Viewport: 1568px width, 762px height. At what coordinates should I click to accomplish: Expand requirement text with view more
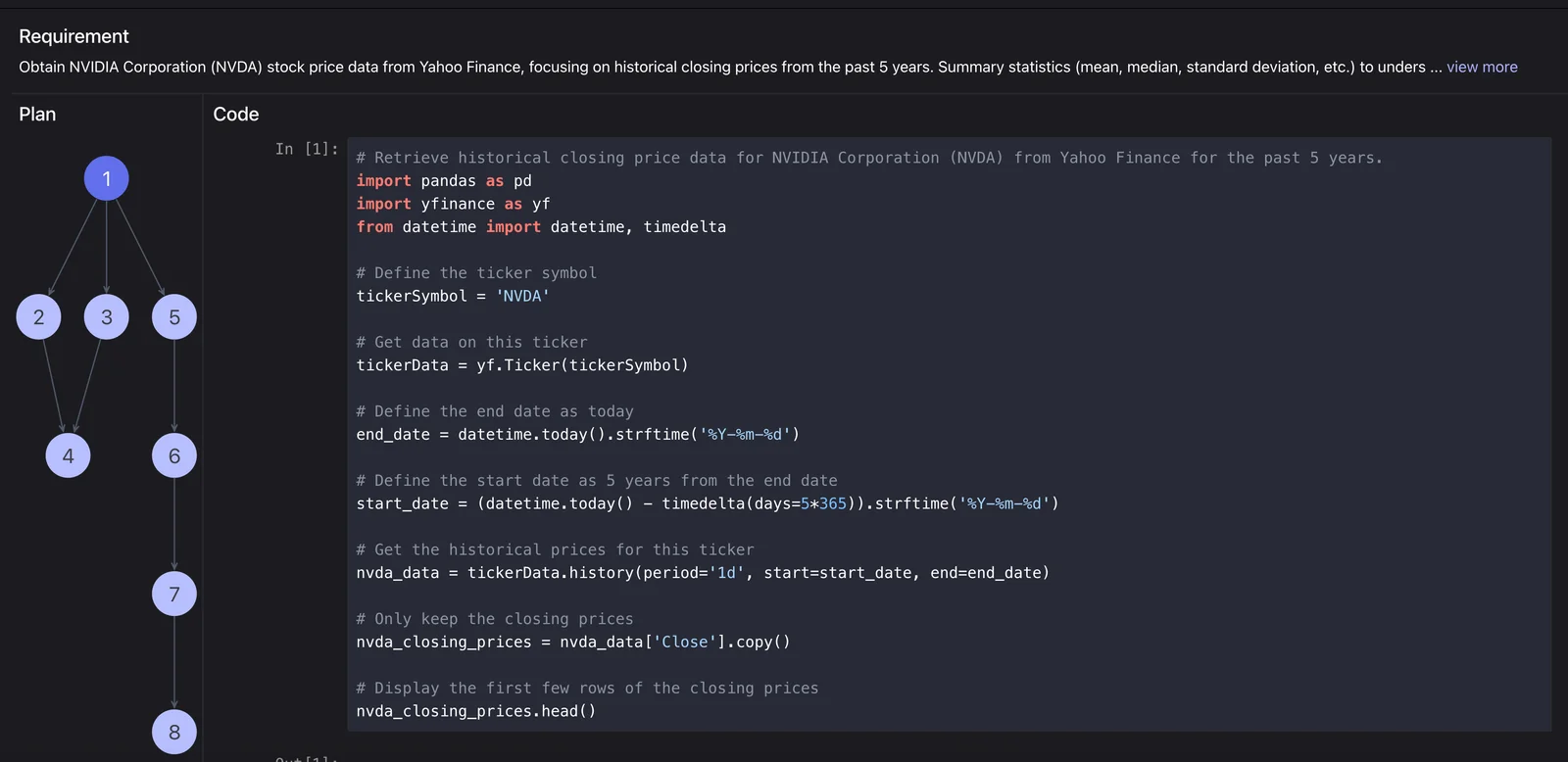pos(1482,67)
